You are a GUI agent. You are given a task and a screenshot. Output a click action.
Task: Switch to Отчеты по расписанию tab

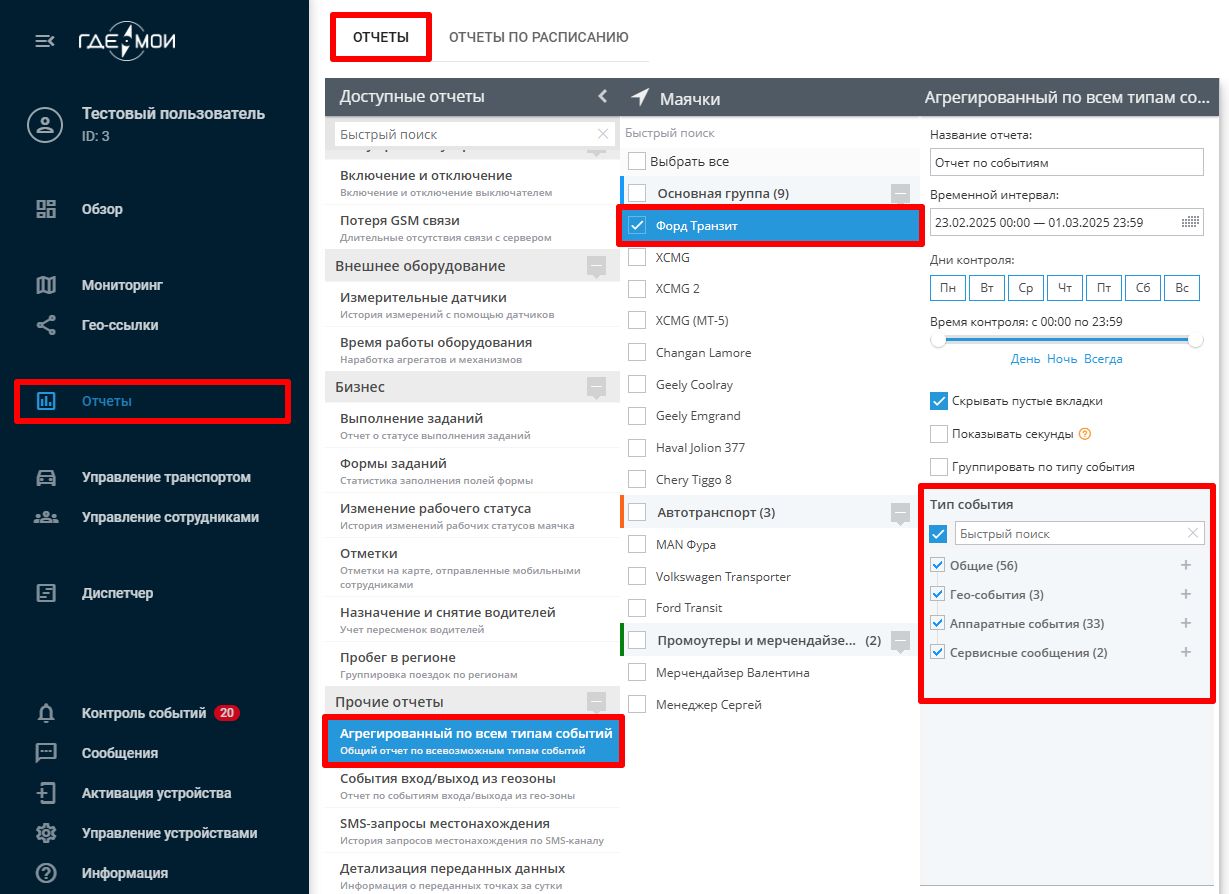(x=538, y=37)
